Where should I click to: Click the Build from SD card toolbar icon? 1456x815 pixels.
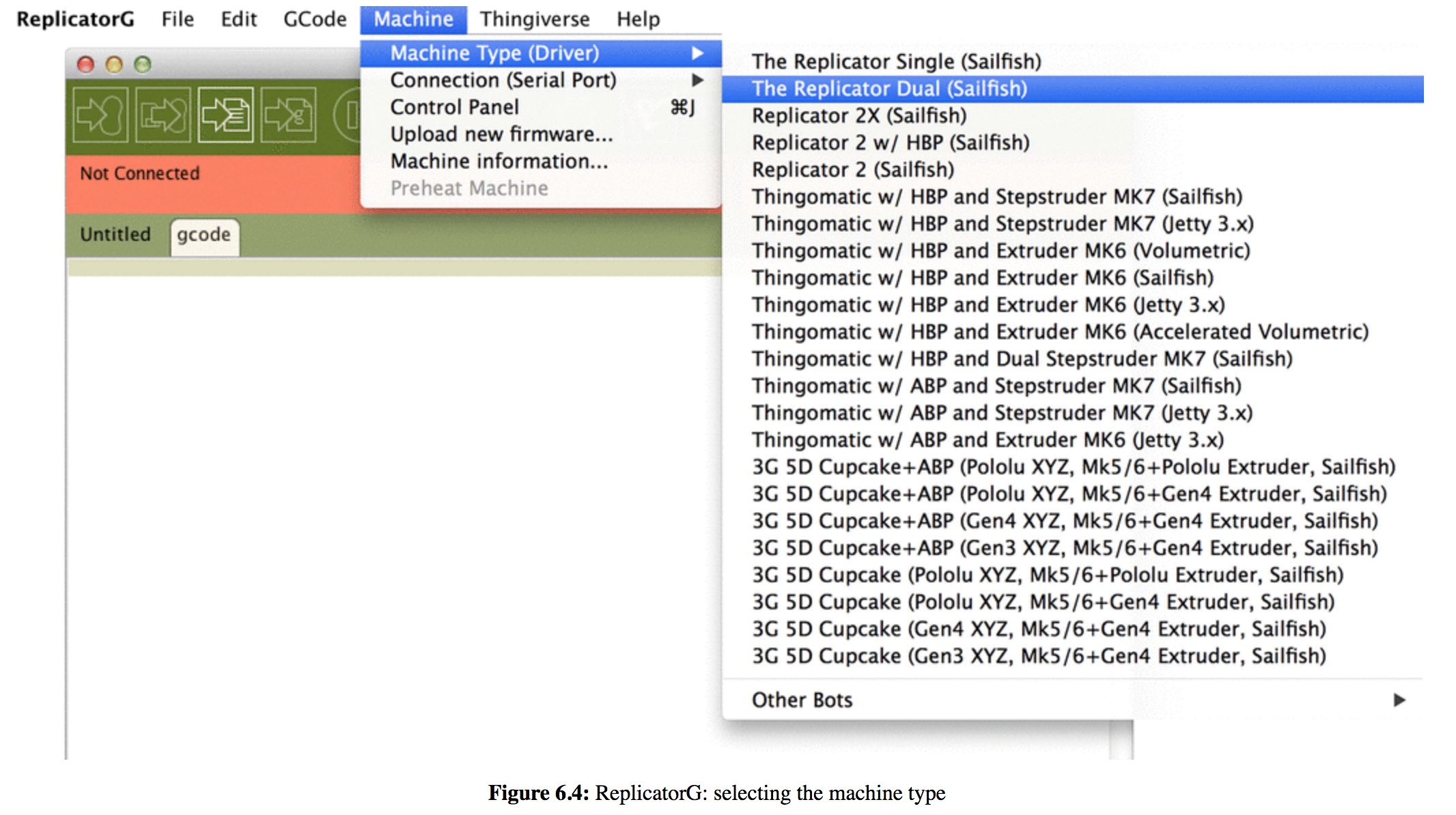[x=163, y=115]
